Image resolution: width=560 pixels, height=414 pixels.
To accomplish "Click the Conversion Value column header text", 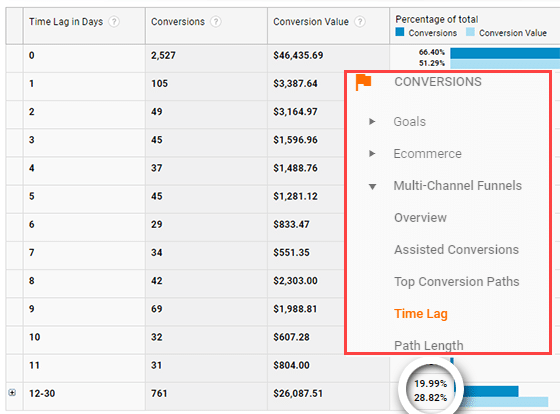I will (x=311, y=22).
